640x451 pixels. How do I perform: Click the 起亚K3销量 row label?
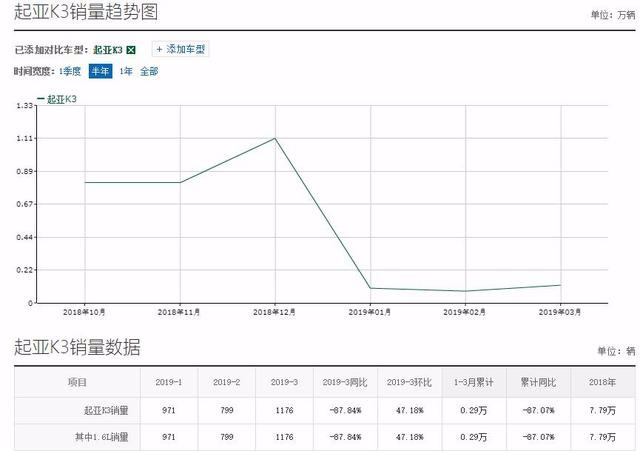[106, 410]
